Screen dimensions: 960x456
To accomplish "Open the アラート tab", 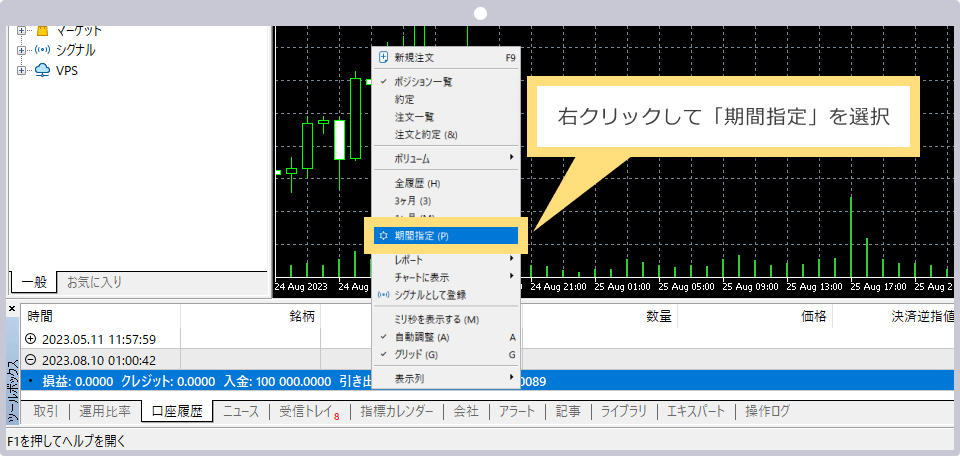I will 517,411.
